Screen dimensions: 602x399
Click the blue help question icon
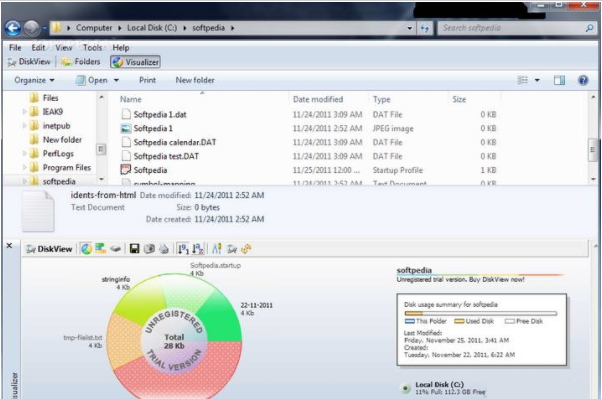point(583,80)
